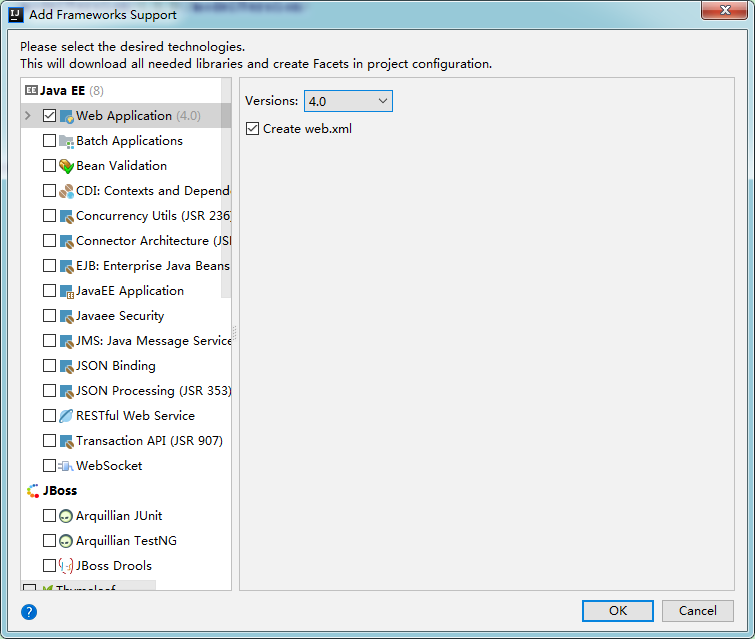Check the JavaEE Application checkbox

(x=49, y=291)
